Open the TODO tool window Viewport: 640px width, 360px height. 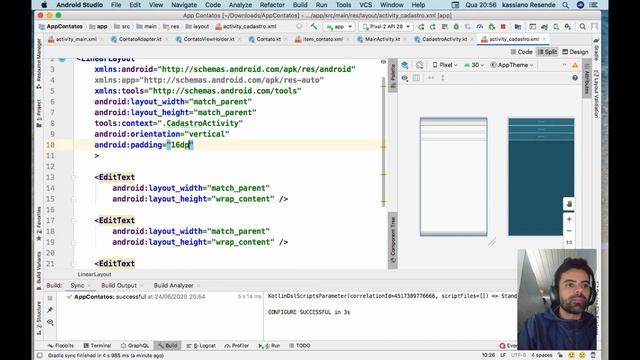pos(300,346)
